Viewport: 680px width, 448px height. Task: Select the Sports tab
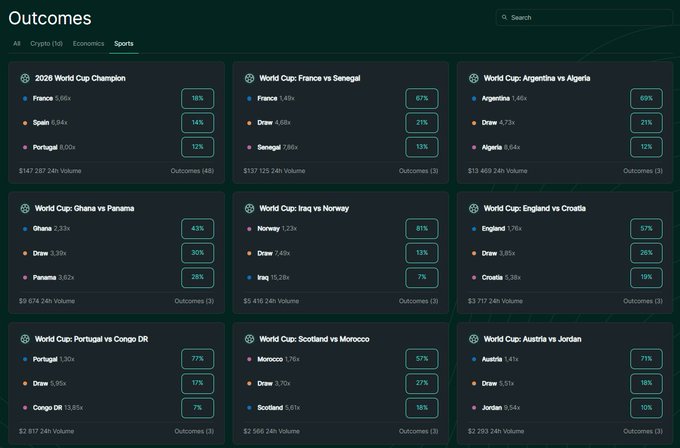point(124,43)
